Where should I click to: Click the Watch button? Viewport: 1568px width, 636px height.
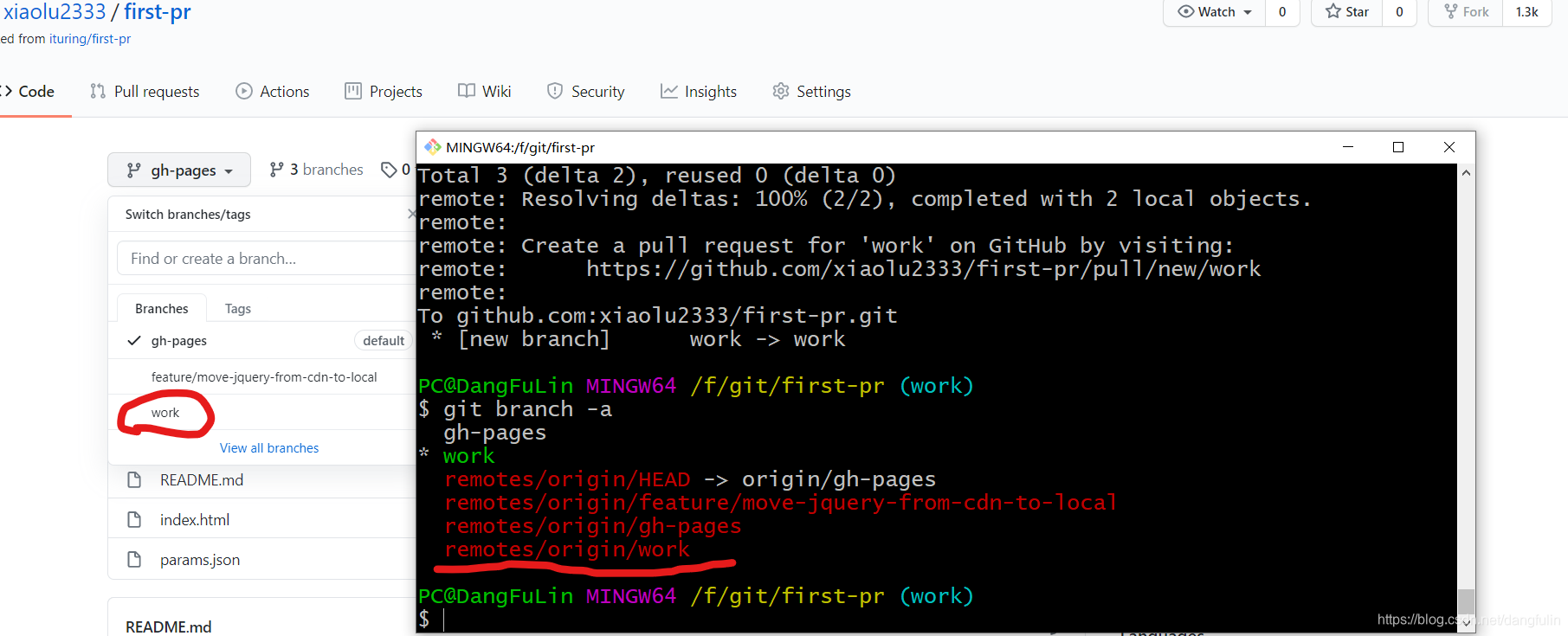[x=1214, y=12]
